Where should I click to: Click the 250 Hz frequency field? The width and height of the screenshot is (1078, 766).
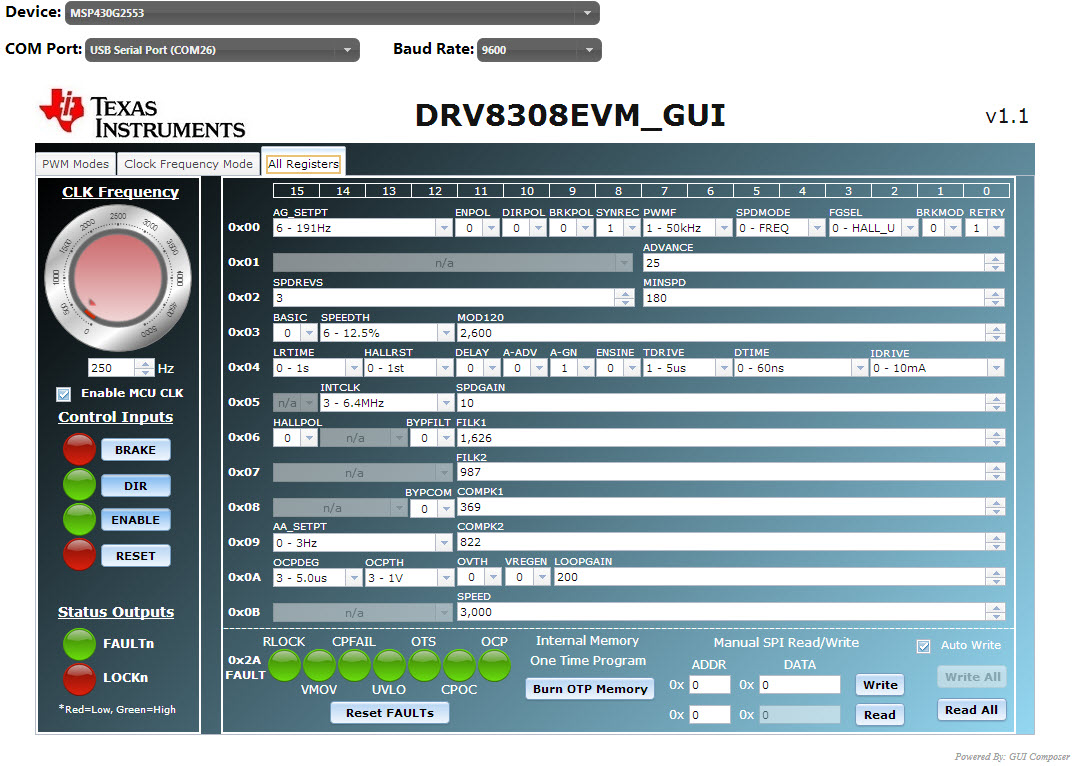click(112, 368)
